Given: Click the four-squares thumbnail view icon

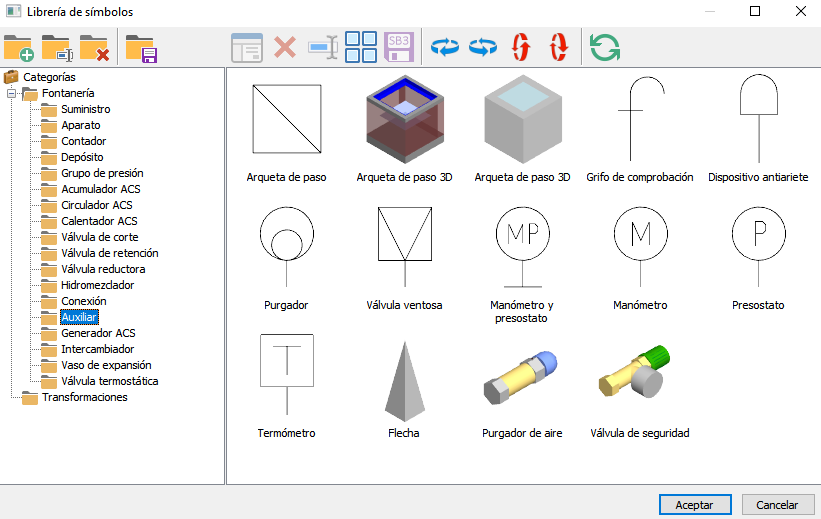Looking at the screenshot, I should coord(361,47).
